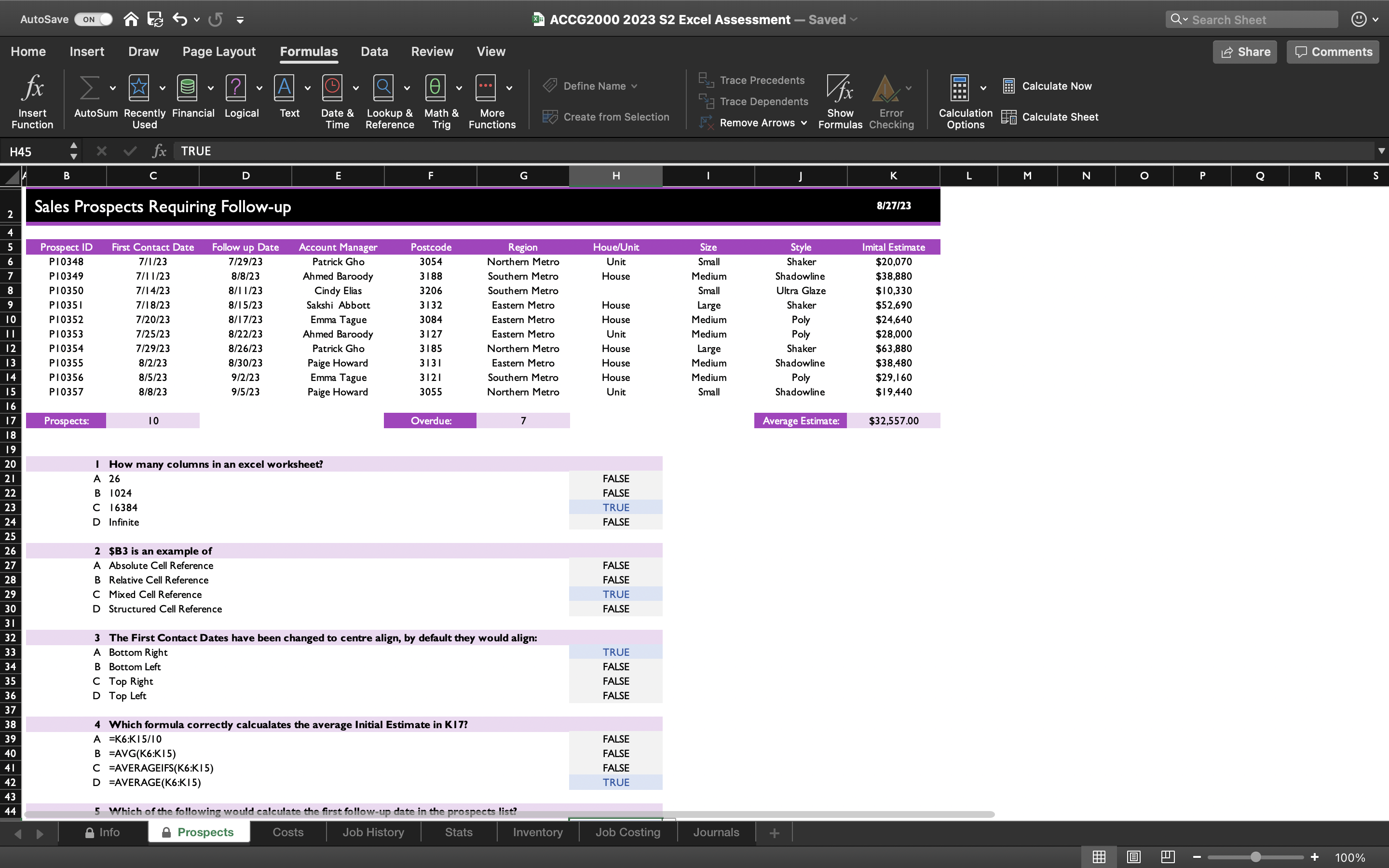The width and height of the screenshot is (1389, 868).
Task: Expand the Remove Arrows dropdown arrow
Action: pyautogui.click(x=804, y=123)
